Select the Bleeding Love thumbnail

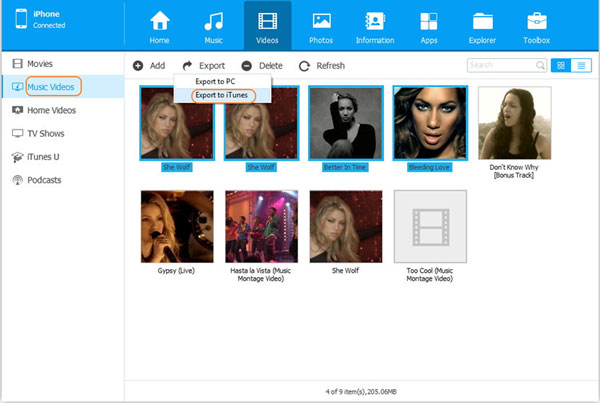coord(430,123)
